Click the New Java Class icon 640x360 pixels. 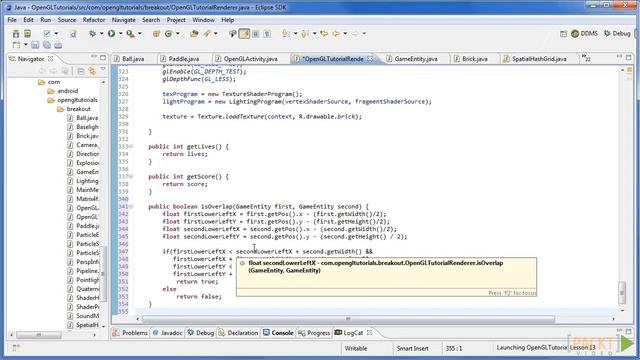coord(168,34)
